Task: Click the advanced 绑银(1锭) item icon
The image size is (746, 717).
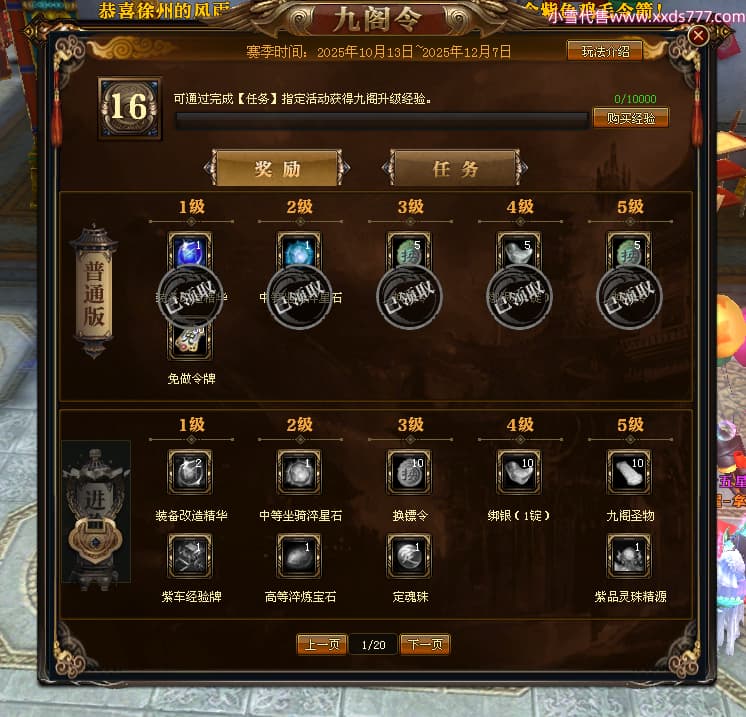Action: (x=519, y=472)
